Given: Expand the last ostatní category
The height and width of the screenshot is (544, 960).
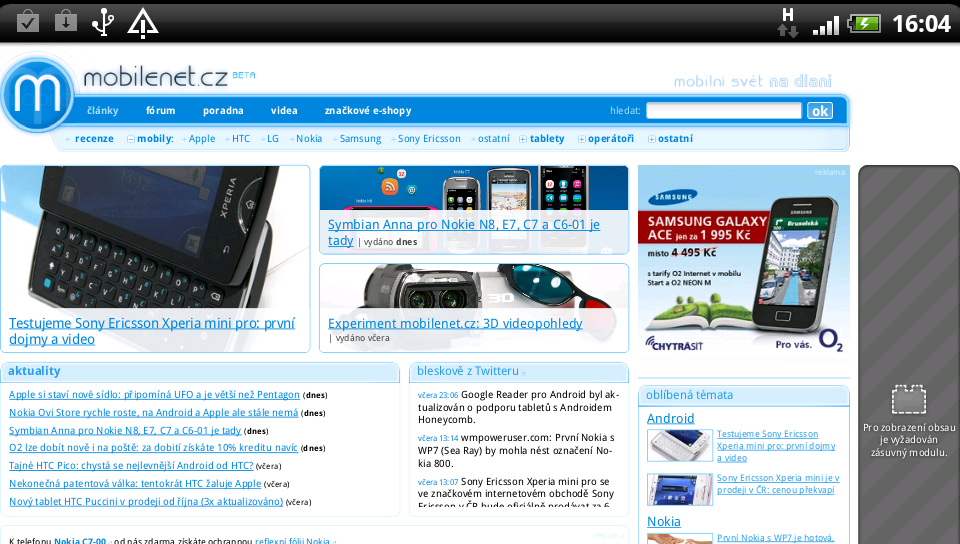Looking at the screenshot, I should point(652,139).
